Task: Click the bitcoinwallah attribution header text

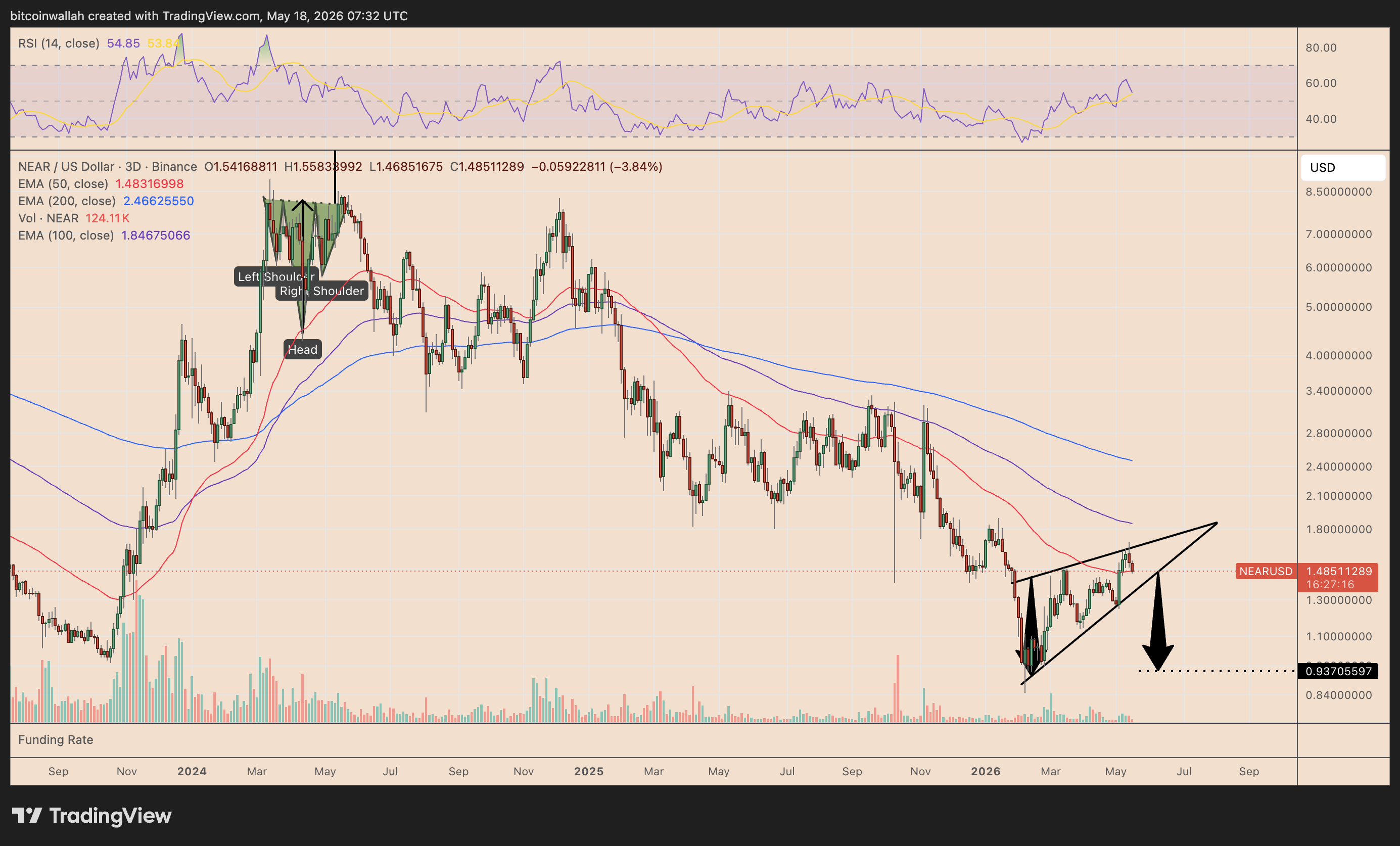Action: coord(209,16)
